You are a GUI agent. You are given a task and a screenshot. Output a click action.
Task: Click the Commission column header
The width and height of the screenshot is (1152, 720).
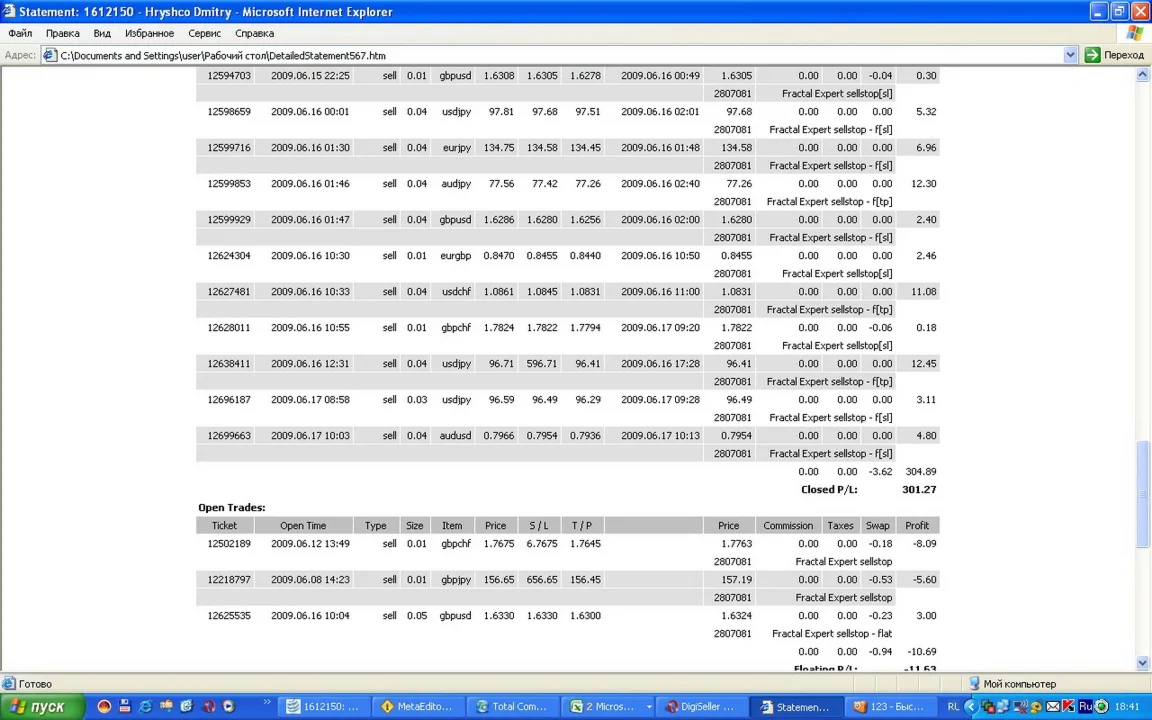pyautogui.click(x=788, y=525)
